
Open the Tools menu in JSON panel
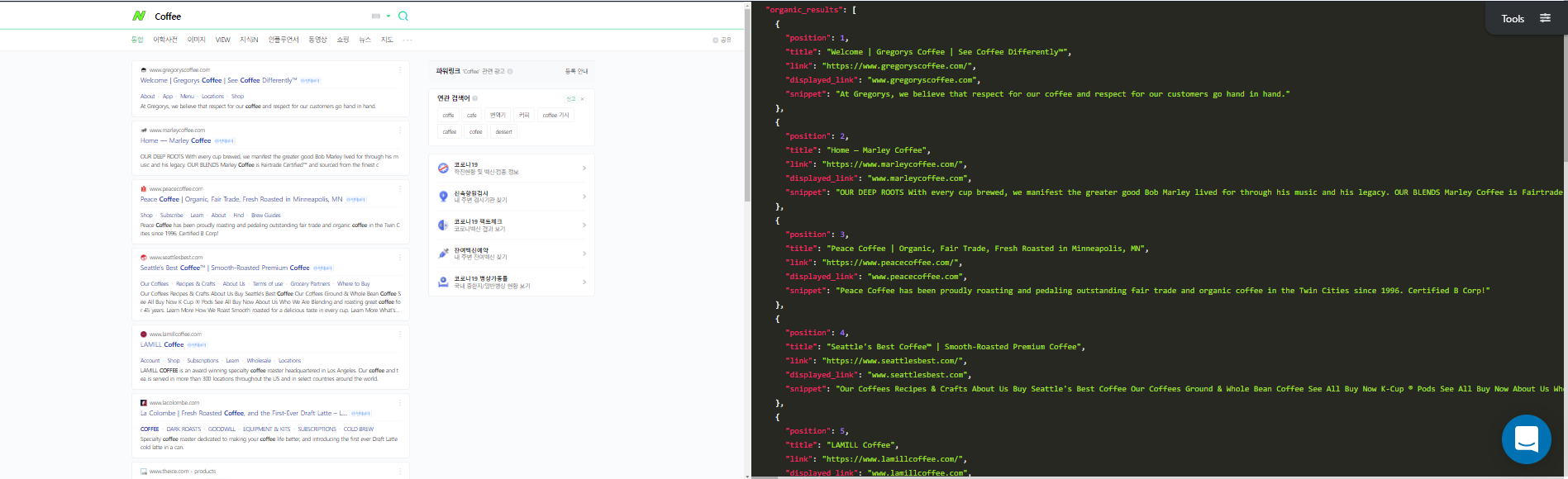pyautogui.click(x=1513, y=18)
